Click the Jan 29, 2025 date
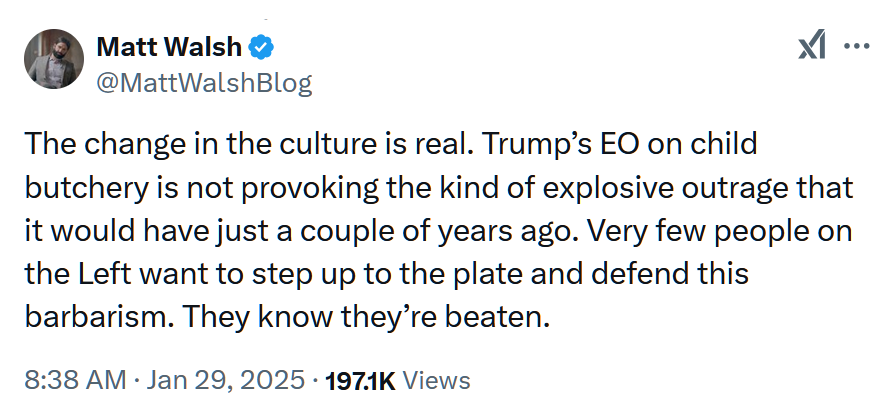889x396 pixels. [226, 379]
